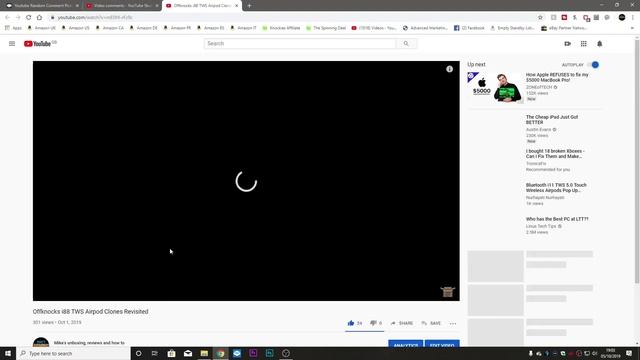Open 'Bluetooth i11 TWS 5.0 Touch' video

[556, 188]
